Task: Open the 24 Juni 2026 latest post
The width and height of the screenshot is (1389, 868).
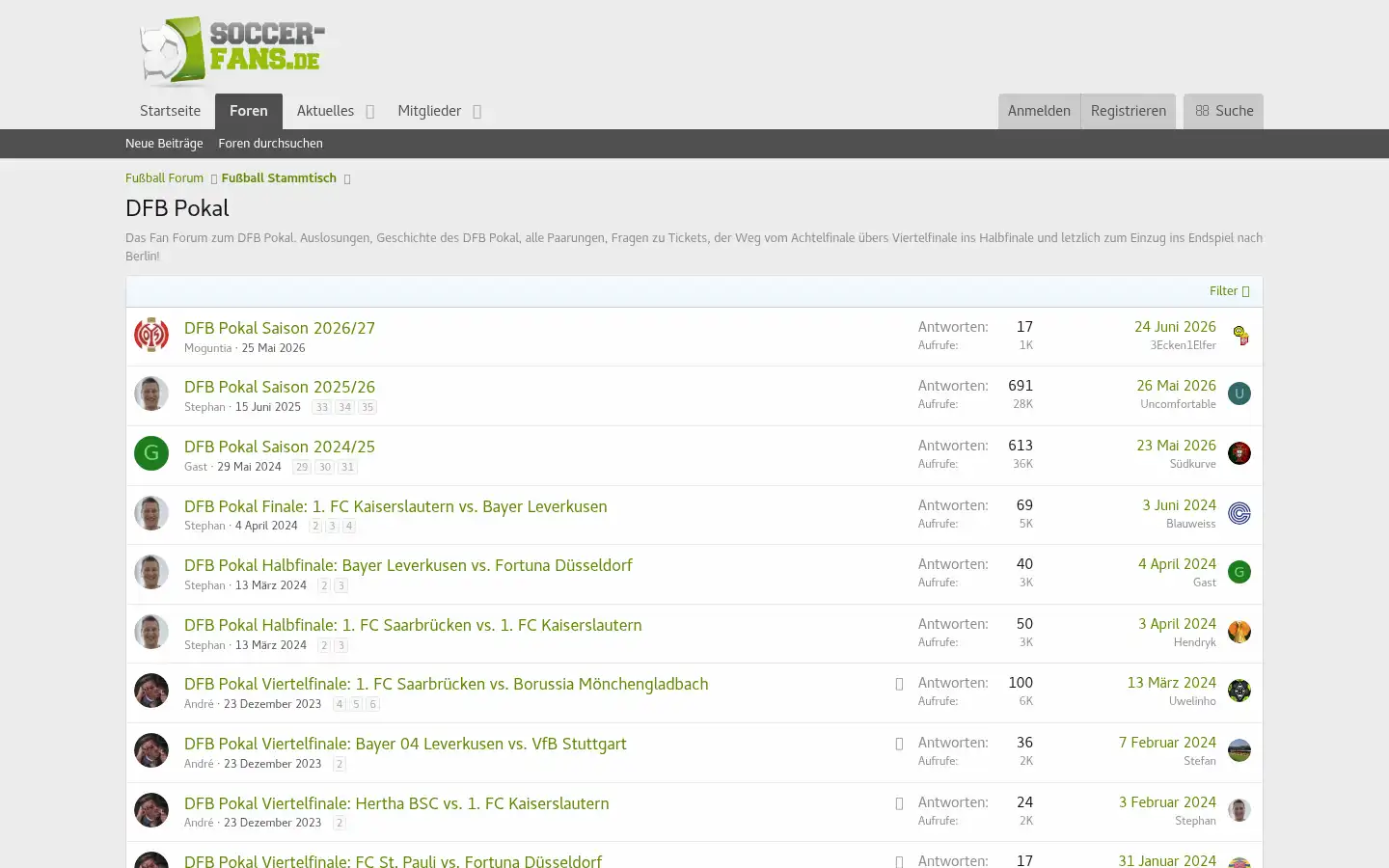Action: click(1175, 327)
